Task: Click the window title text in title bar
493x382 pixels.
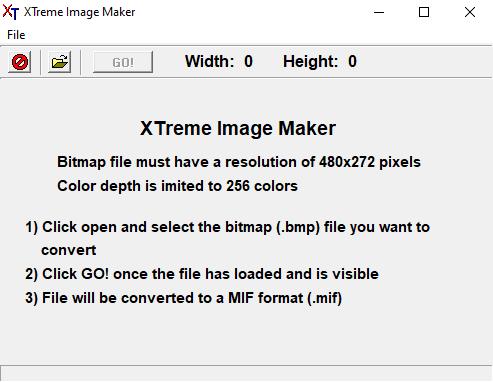Action: pyautogui.click(x=80, y=12)
